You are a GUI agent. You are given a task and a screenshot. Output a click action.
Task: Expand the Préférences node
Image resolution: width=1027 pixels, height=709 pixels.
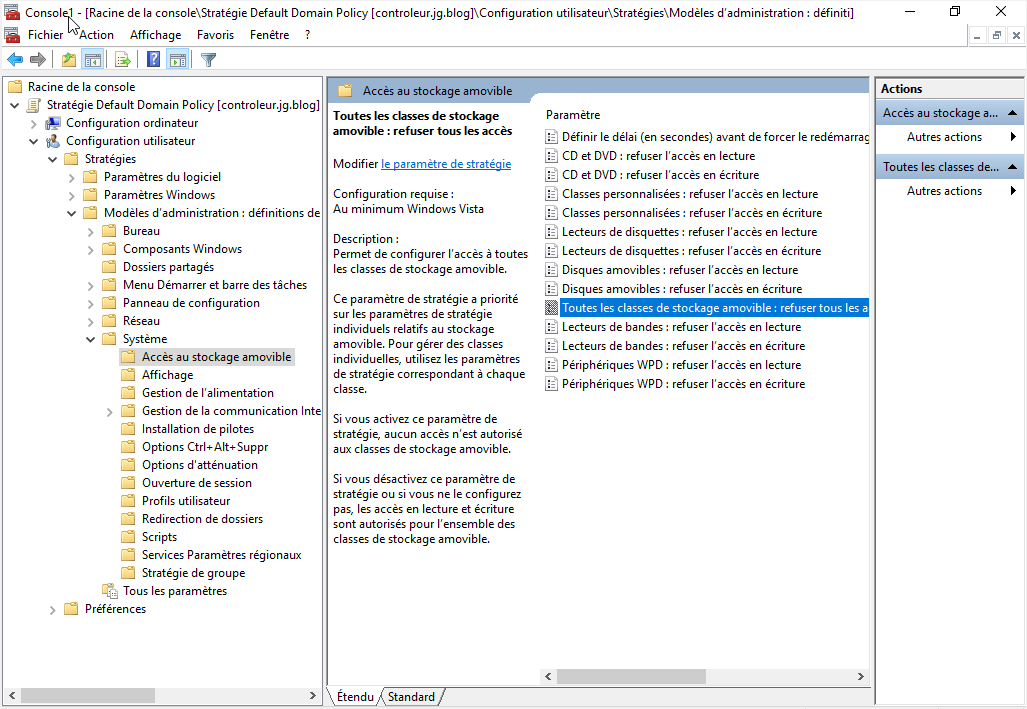click(x=53, y=609)
